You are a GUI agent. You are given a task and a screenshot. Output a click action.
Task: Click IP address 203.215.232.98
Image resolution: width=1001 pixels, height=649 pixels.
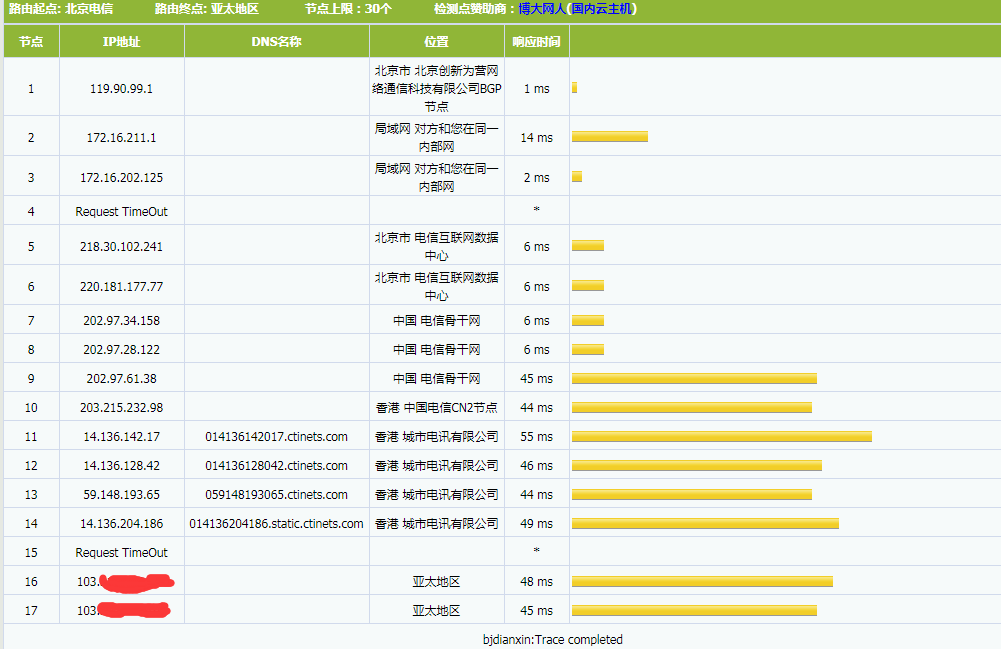(x=121, y=408)
